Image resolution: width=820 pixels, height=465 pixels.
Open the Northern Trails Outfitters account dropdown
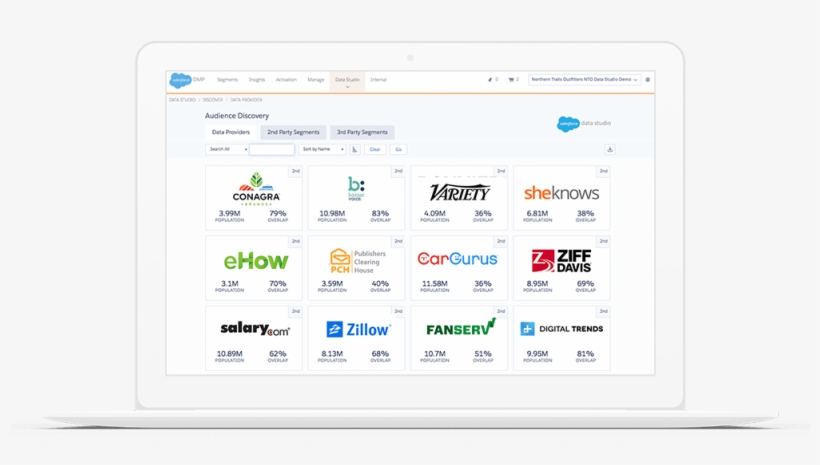coord(584,80)
